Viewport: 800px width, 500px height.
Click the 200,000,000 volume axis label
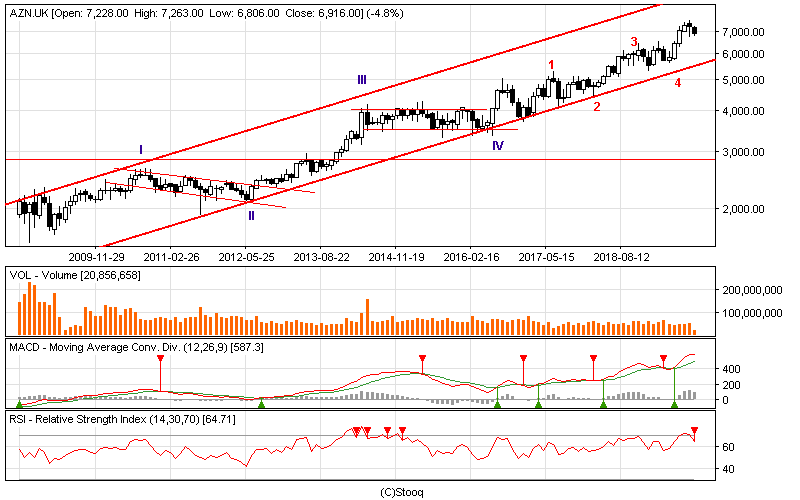pos(752,290)
